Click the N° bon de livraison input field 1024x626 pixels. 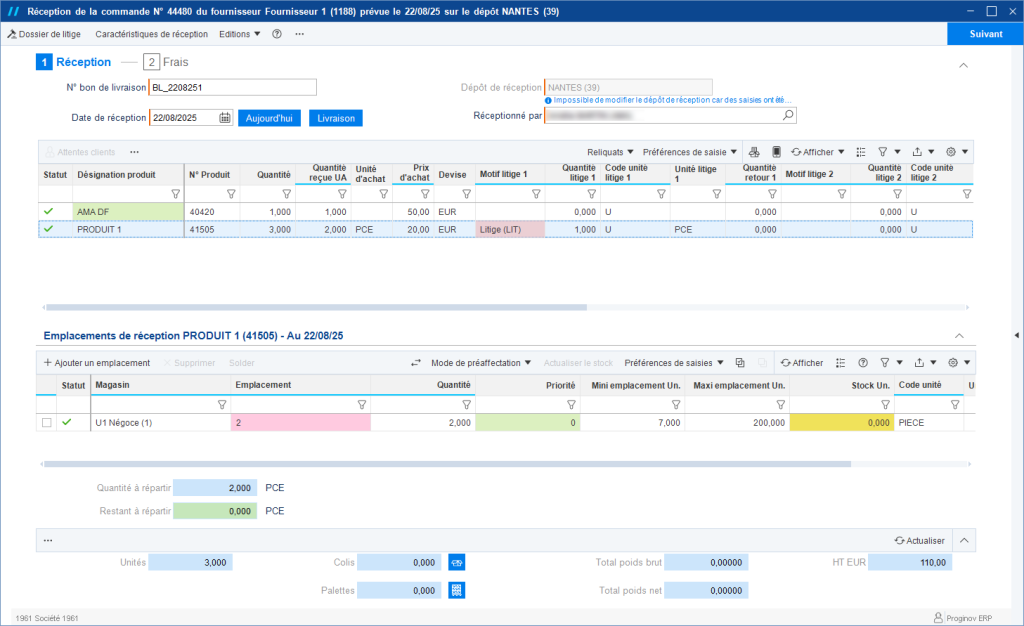point(232,87)
